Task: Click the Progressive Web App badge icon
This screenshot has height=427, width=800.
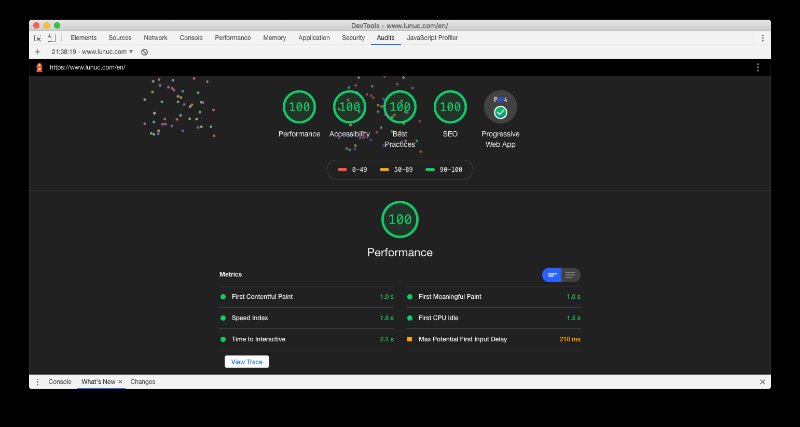Action: click(501, 107)
